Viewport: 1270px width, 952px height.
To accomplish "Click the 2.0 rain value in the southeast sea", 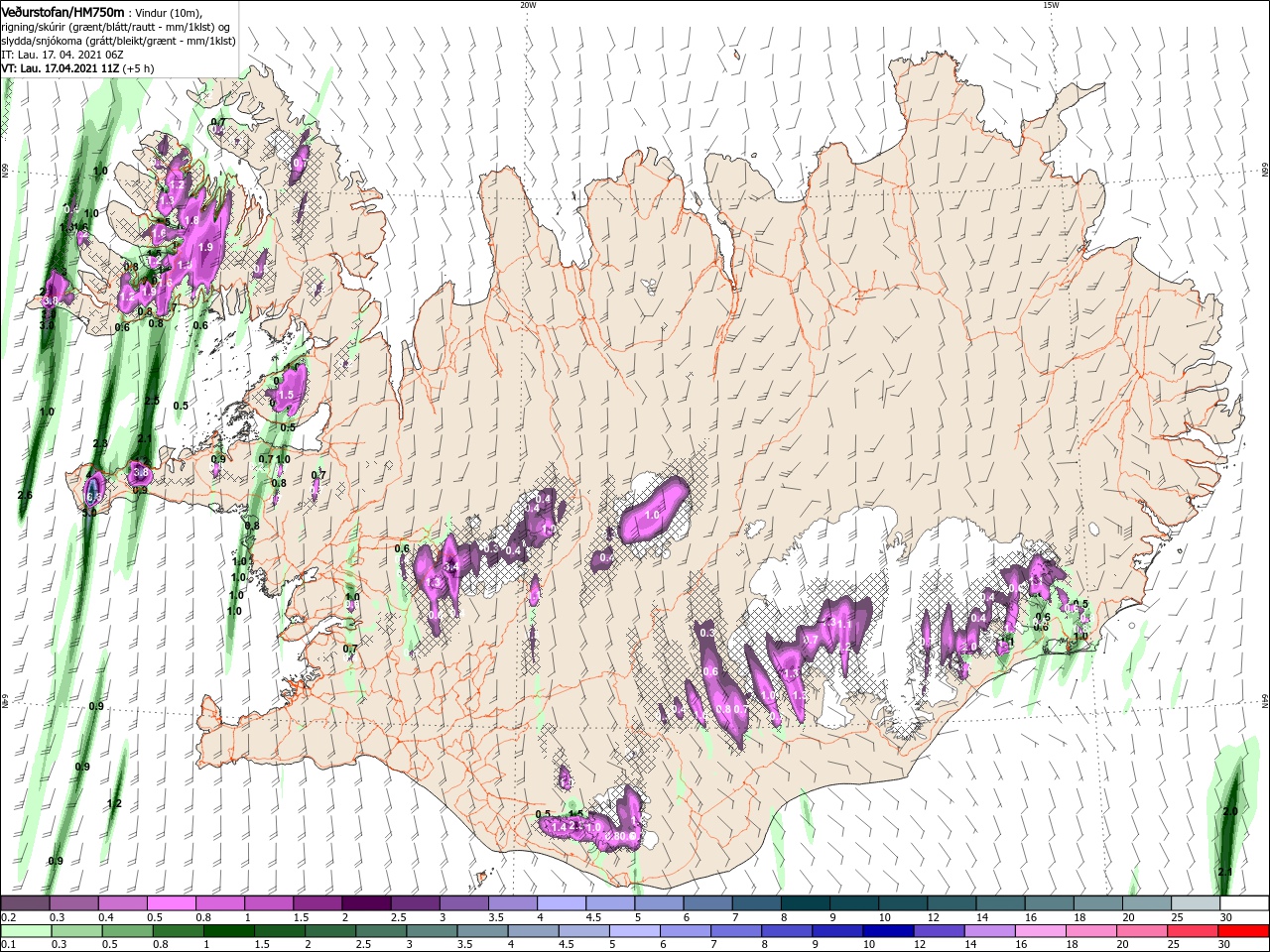I will point(1230,811).
